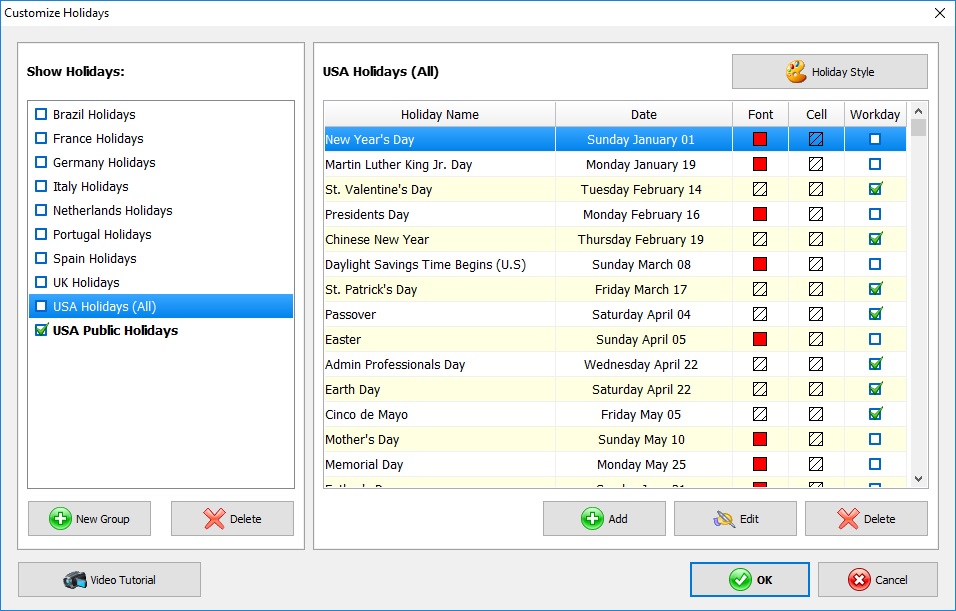Enable the Brazil Holidays checkbox
This screenshot has width=956, height=611.
(x=41, y=114)
